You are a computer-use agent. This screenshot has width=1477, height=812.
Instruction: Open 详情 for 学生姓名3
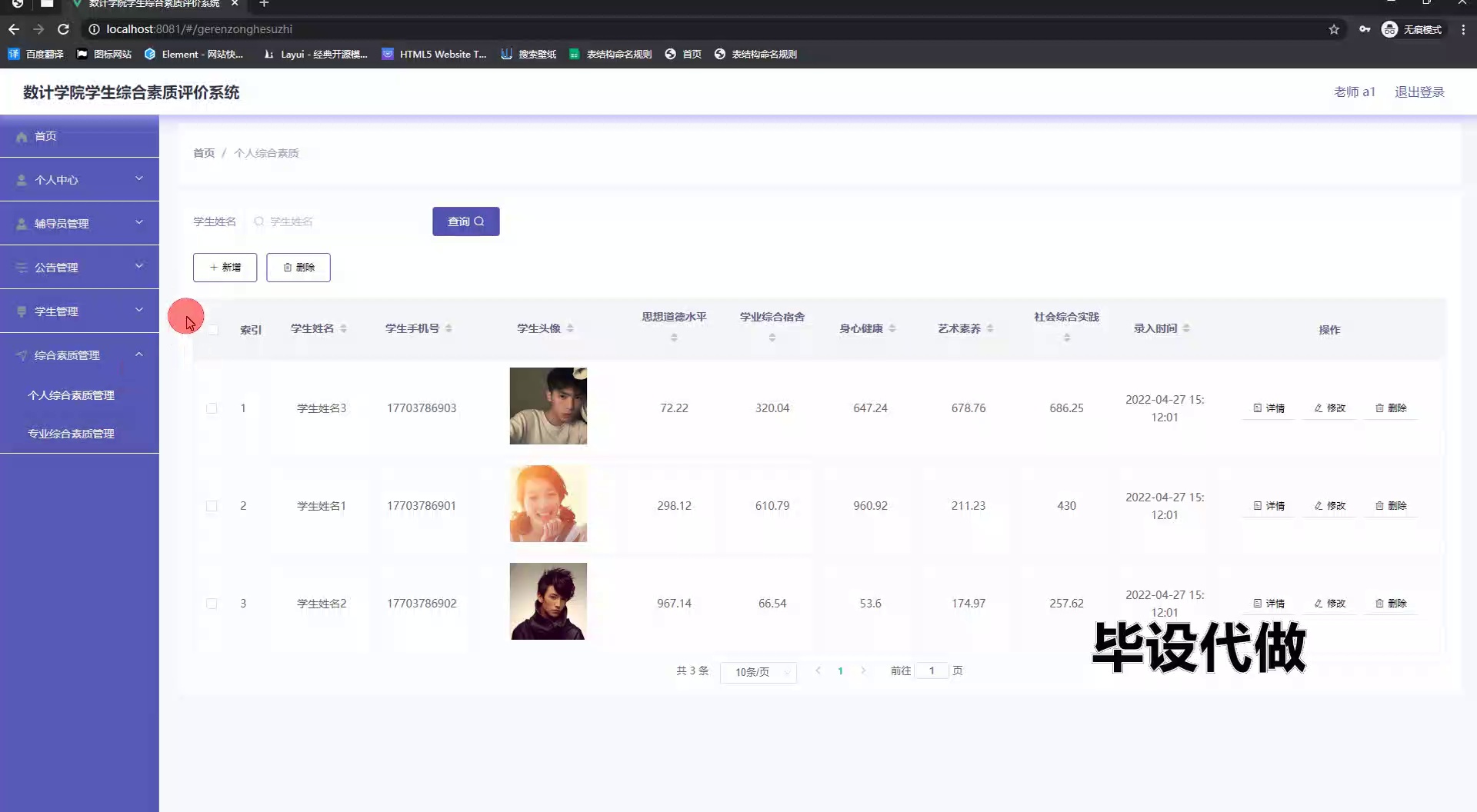pyautogui.click(x=1269, y=408)
